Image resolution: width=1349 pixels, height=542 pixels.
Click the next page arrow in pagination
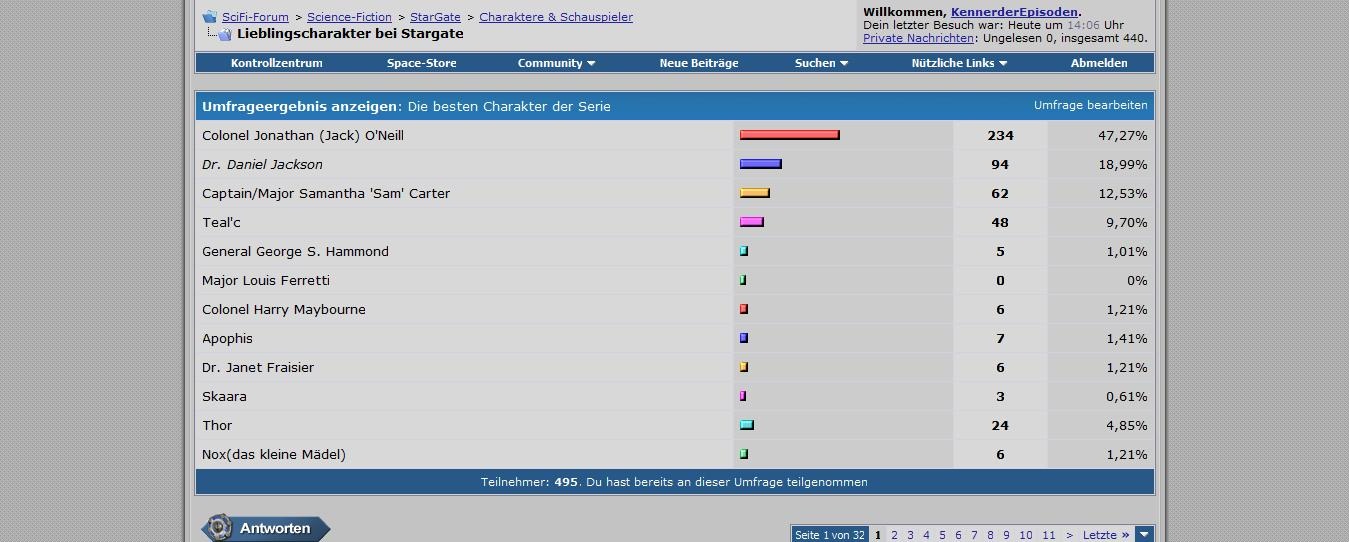(x=1069, y=535)
